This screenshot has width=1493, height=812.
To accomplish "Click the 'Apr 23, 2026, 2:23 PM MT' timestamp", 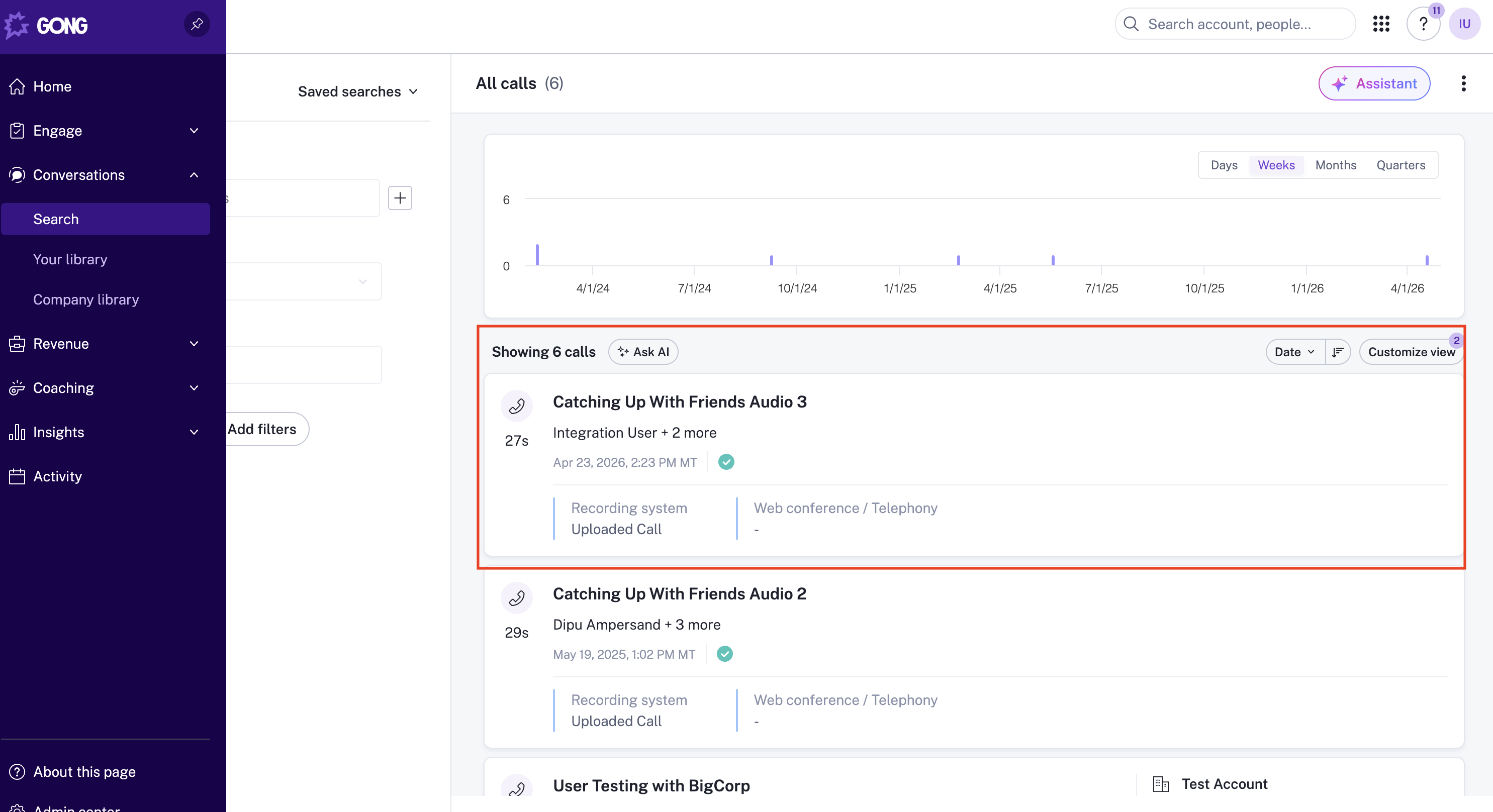I will click(x=625, y=462).
